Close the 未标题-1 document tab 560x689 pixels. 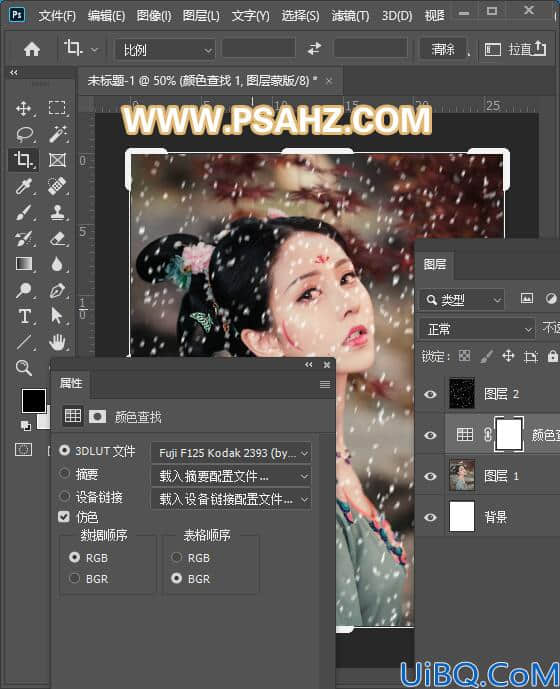tap(329, 81)
